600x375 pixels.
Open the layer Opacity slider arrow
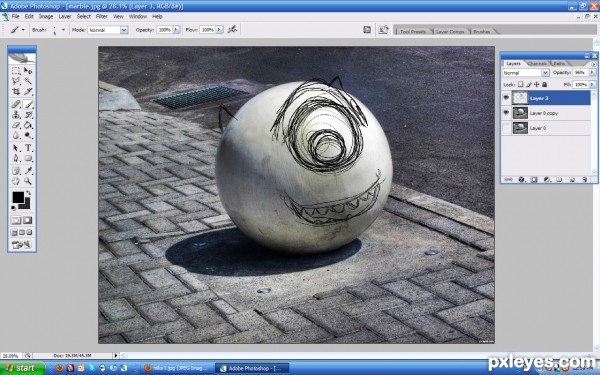coord(592,72)
